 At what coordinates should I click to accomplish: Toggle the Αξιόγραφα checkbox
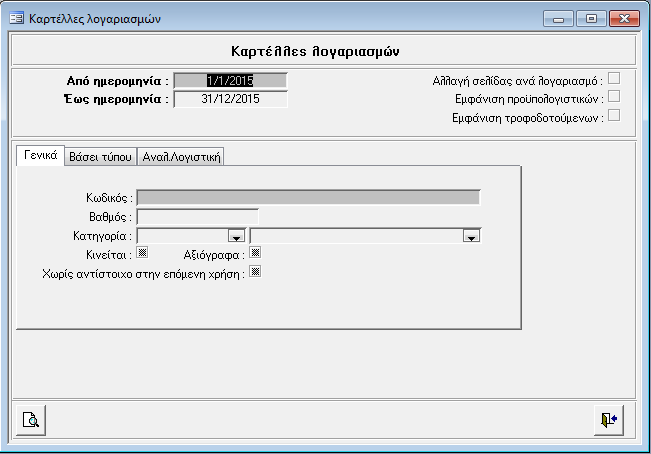255,253
